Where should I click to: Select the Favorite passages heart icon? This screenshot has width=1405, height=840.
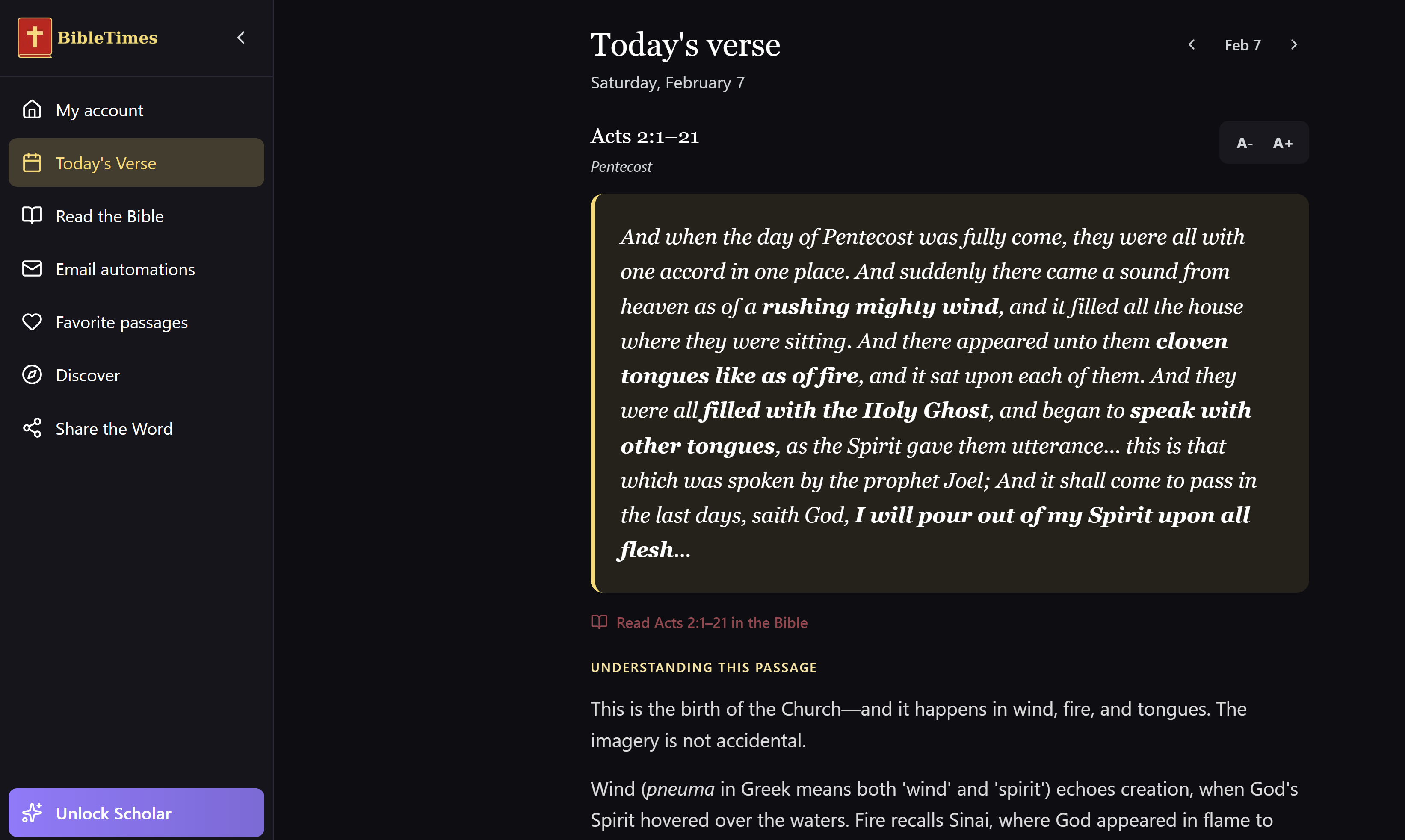click(x=32, y=321)
